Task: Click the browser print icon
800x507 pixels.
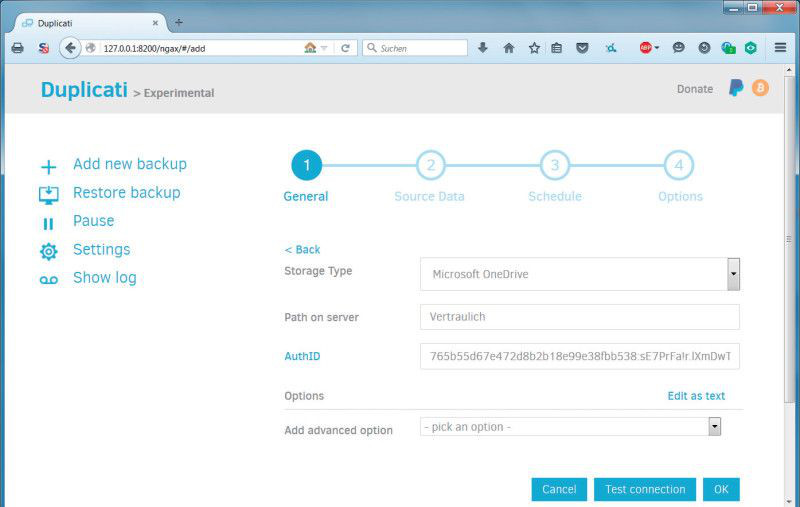Action: pyautogui.click(x=17, y=48)
